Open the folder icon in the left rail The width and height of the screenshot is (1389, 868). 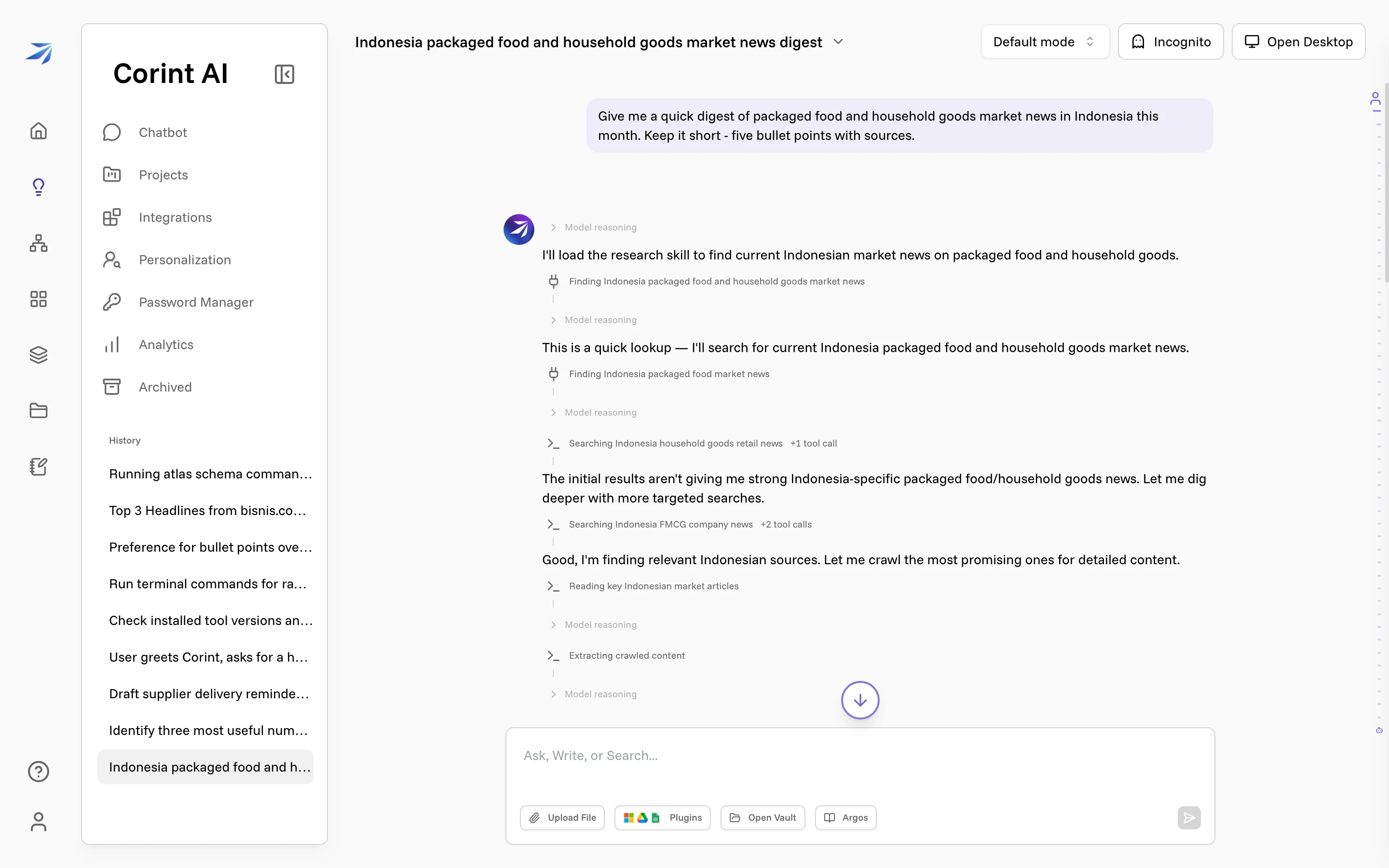coord(39,410)
